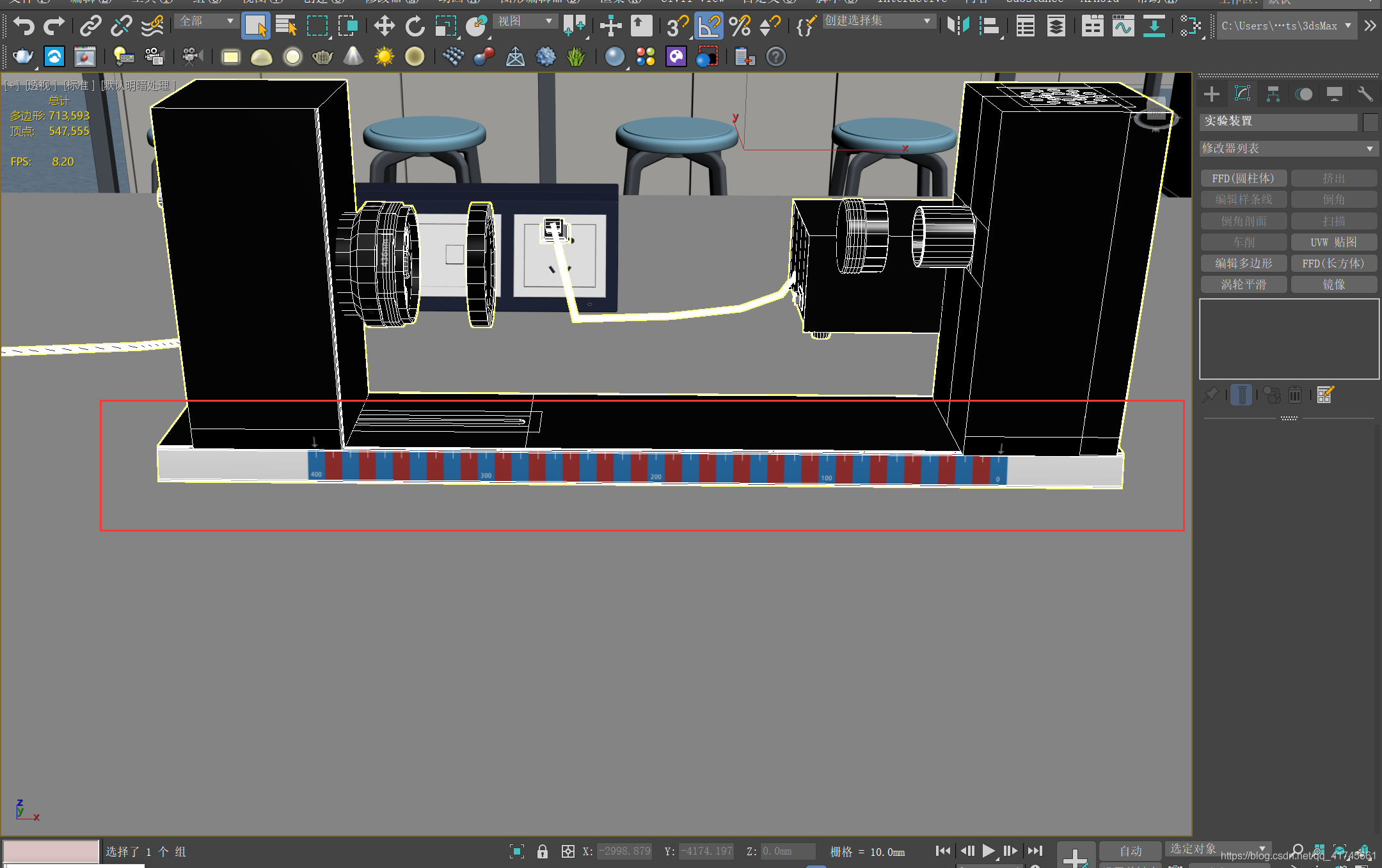Click the teapot render setup icon
The width and height of the screenshot is (1382, 868).
coord(23,57)
